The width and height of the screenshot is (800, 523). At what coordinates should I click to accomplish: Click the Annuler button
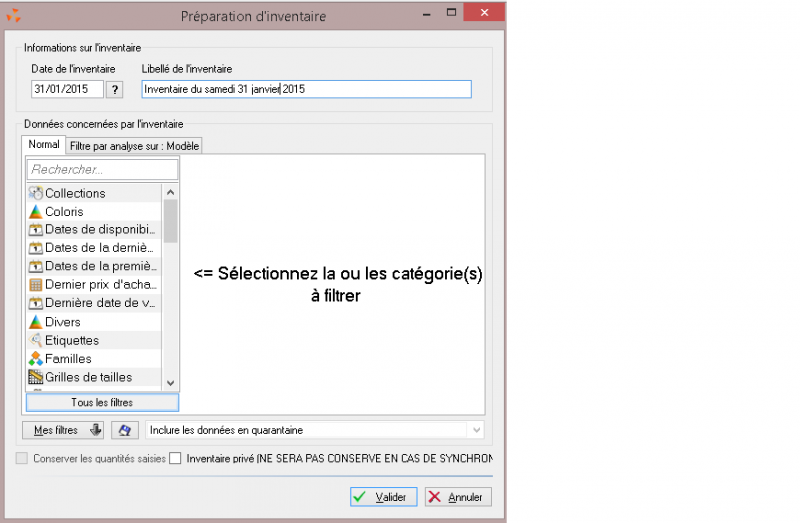[458, 496]
